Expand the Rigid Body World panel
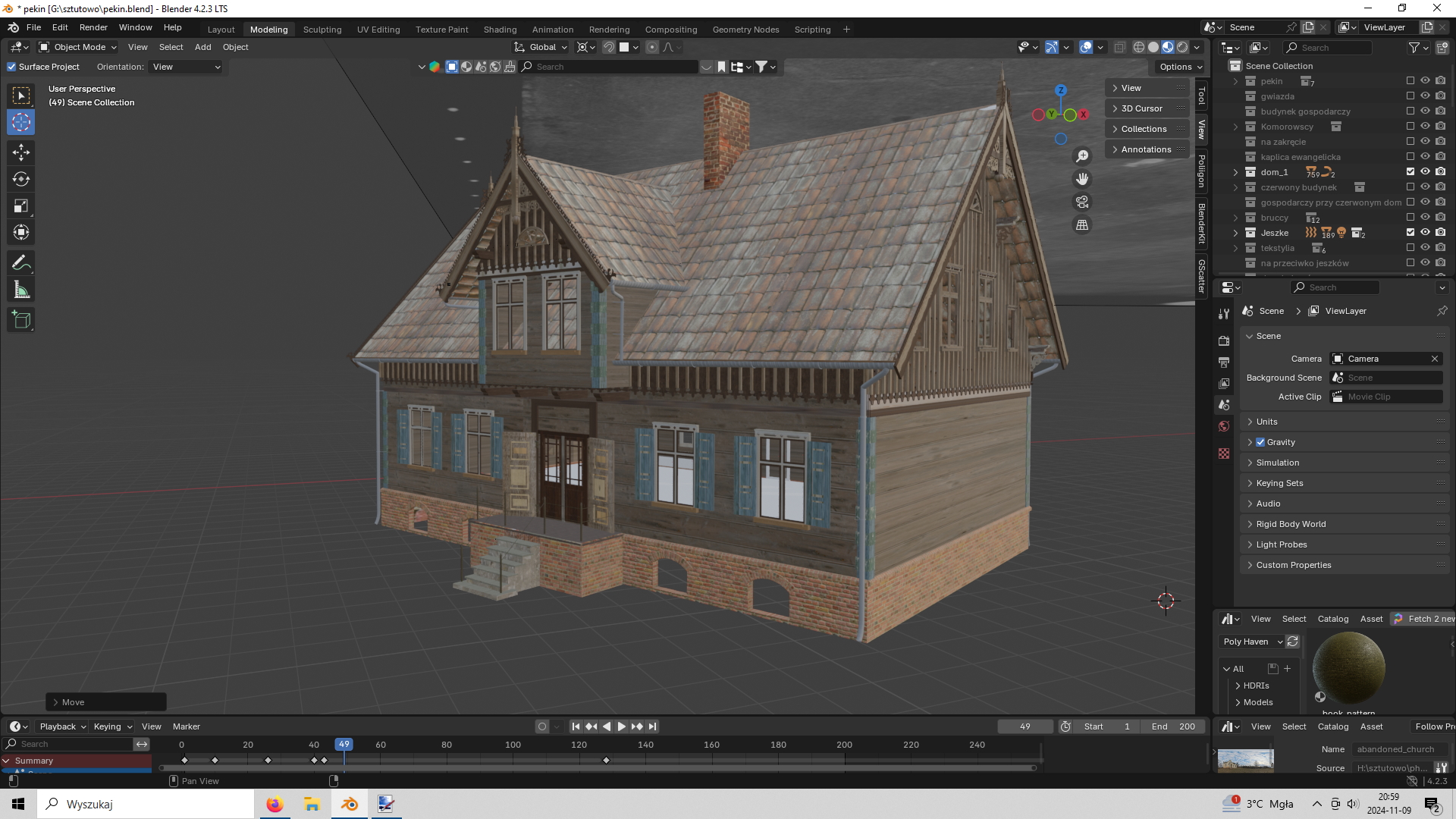Screen dimensions: 1456x819 1291,524
